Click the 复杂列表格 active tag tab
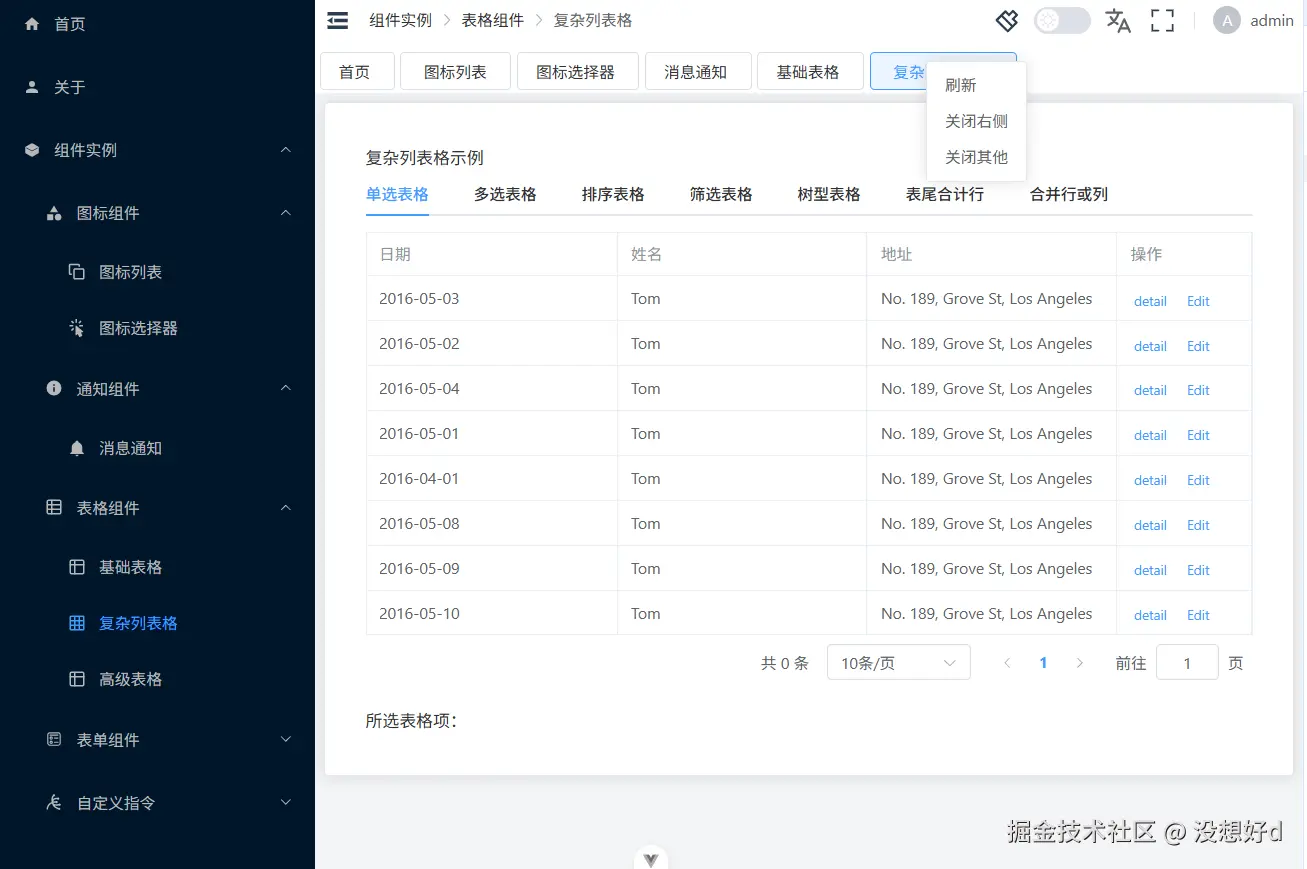Image resolution: width=1307 pixels, height=869 pixels. [x=900, y=72]
